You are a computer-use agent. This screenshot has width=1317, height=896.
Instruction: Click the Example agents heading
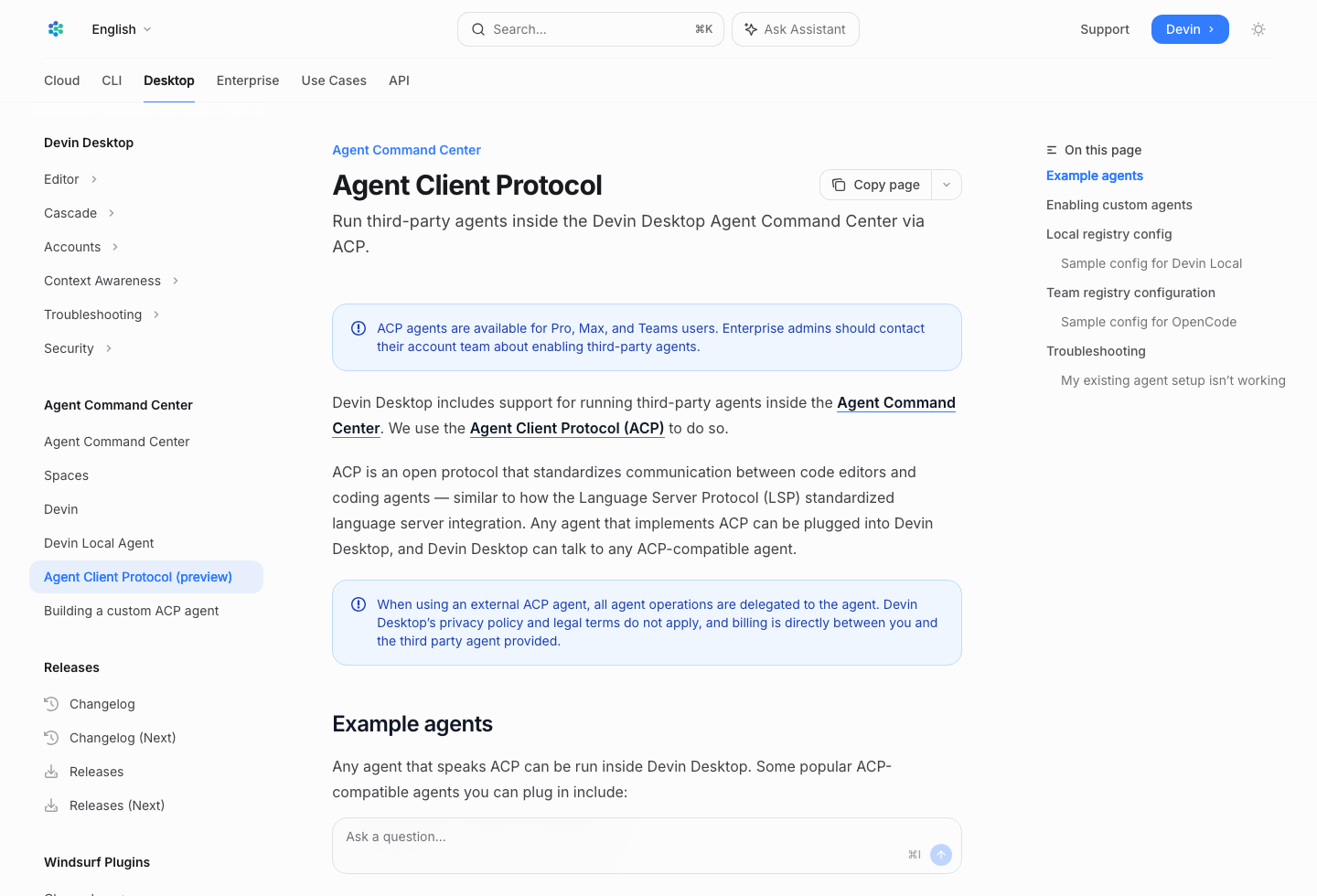(x=412, y=724)
